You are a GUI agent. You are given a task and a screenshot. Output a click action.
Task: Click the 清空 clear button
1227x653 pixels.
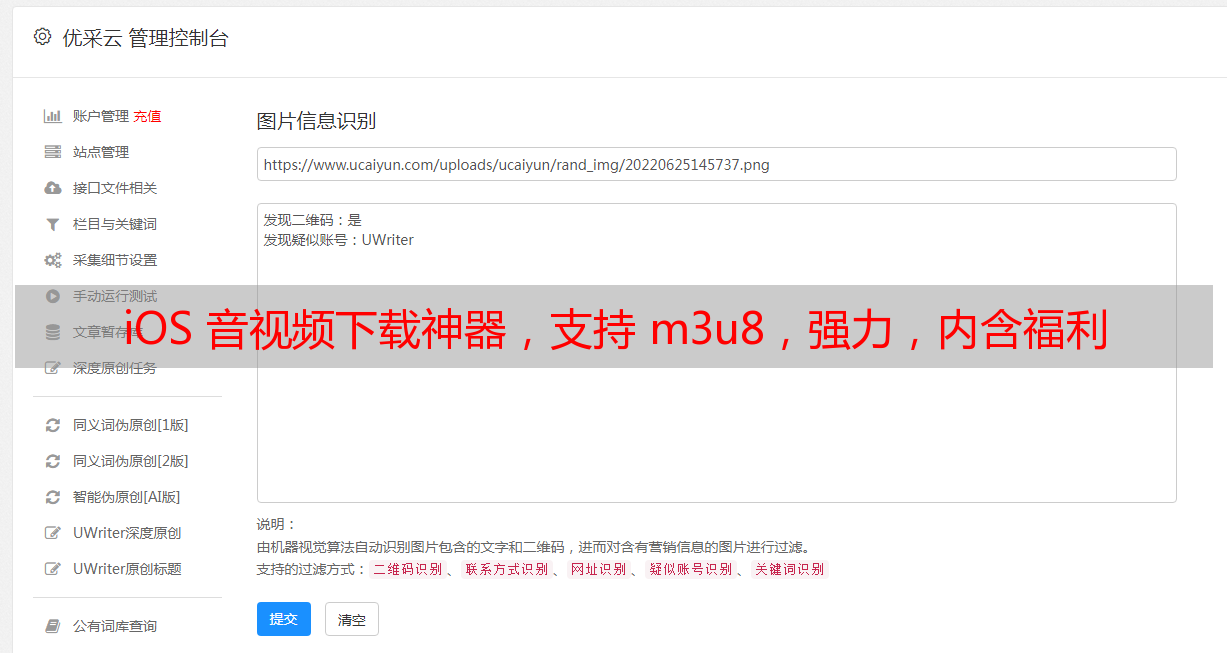point(352,619)
